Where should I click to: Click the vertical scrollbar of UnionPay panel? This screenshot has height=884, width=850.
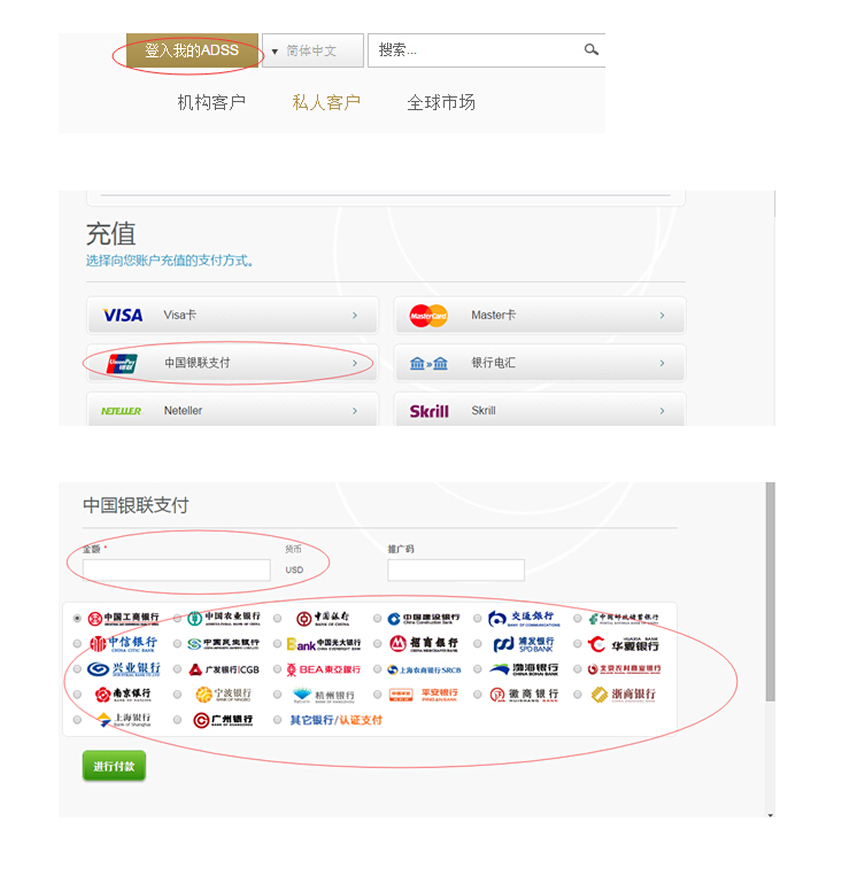[x=770, y=592]
